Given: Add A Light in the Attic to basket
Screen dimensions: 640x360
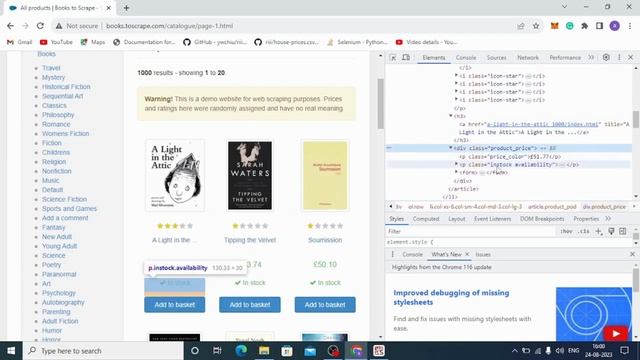Looking at the screenshot, I should coord(174,305).
